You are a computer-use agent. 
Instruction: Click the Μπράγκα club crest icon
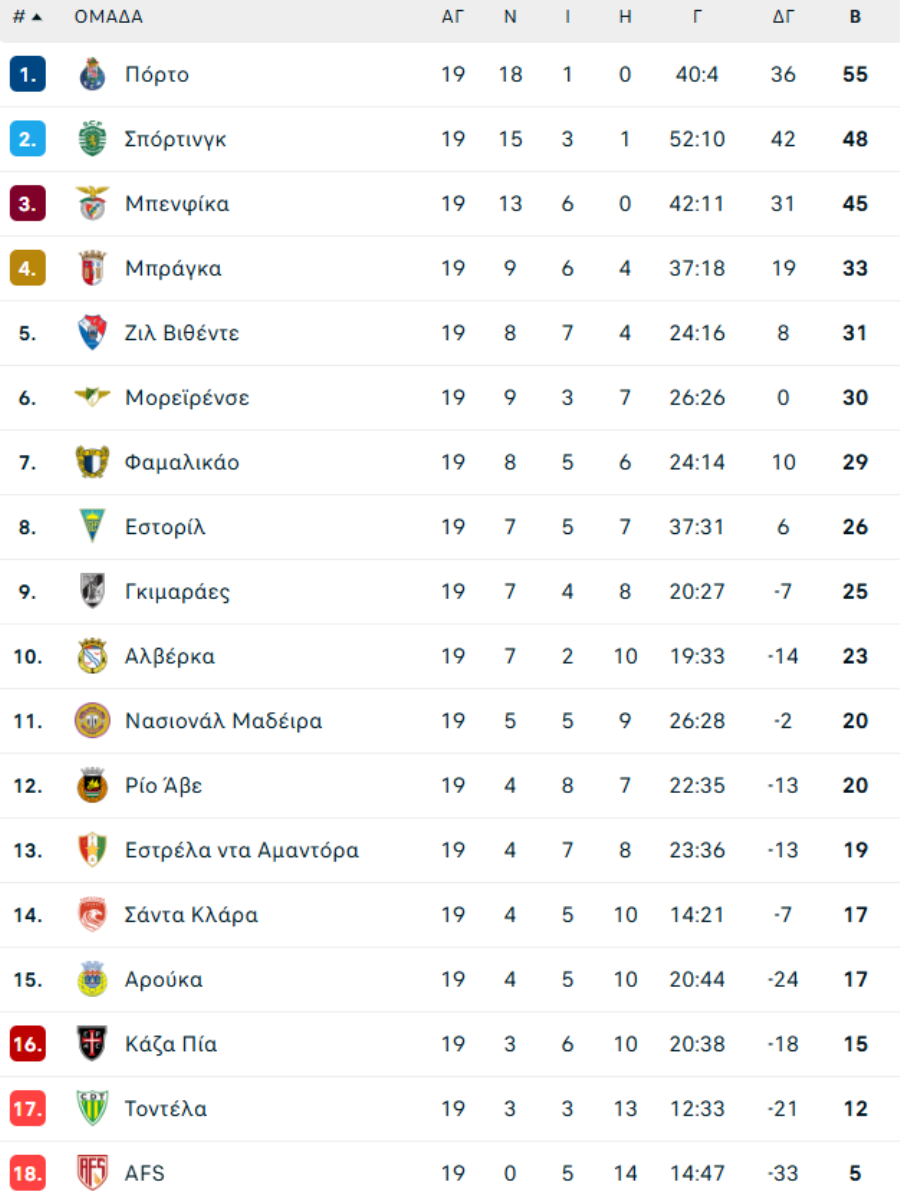(x=92, y=268)
